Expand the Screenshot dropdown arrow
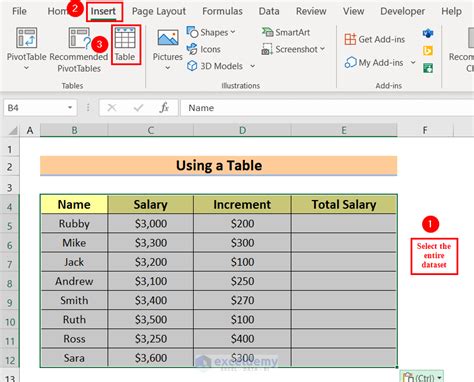The height and width of the screenshot is (382, 474). [322, 49]
